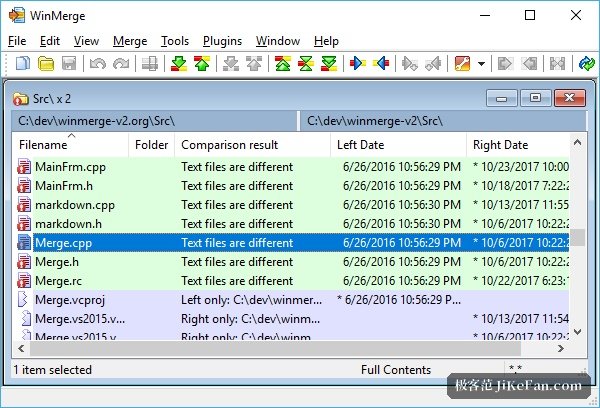Undo the last action via toolbar
Screen dimensions: 600x408
(98, 63)
